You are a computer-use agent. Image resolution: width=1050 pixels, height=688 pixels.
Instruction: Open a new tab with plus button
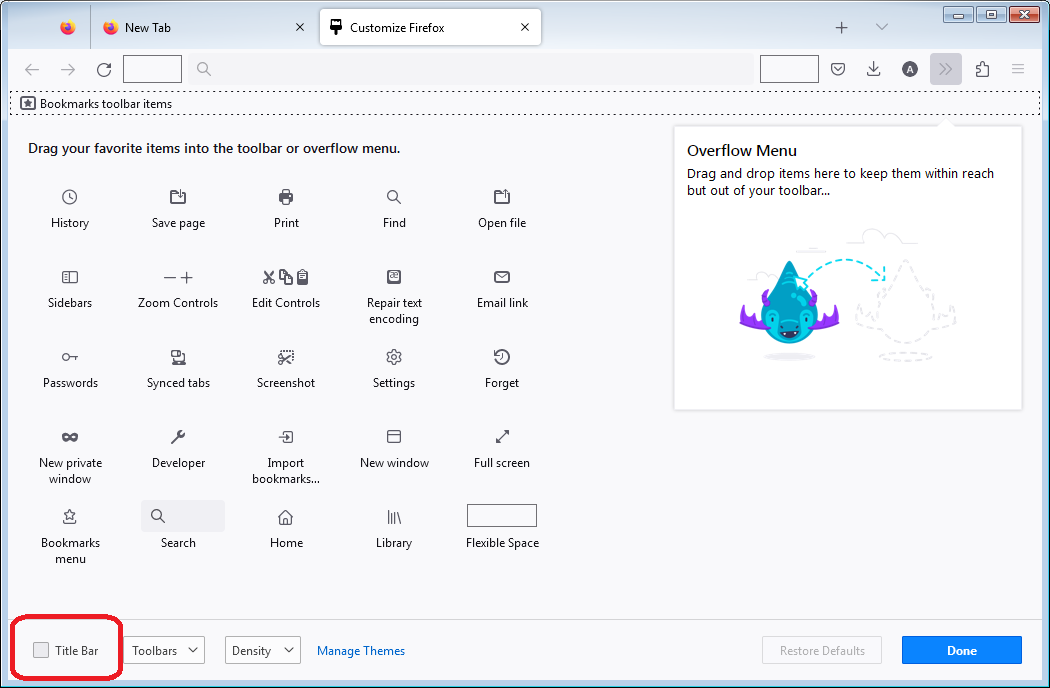click(841, 28)
